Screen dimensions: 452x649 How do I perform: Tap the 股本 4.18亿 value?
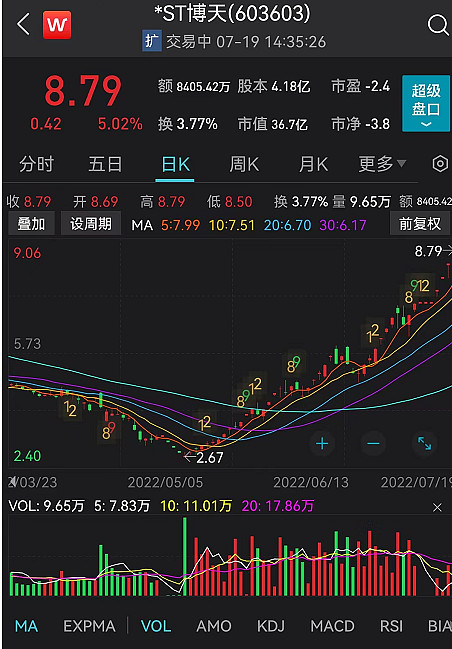pyautogui.click(x=274, y=86)
